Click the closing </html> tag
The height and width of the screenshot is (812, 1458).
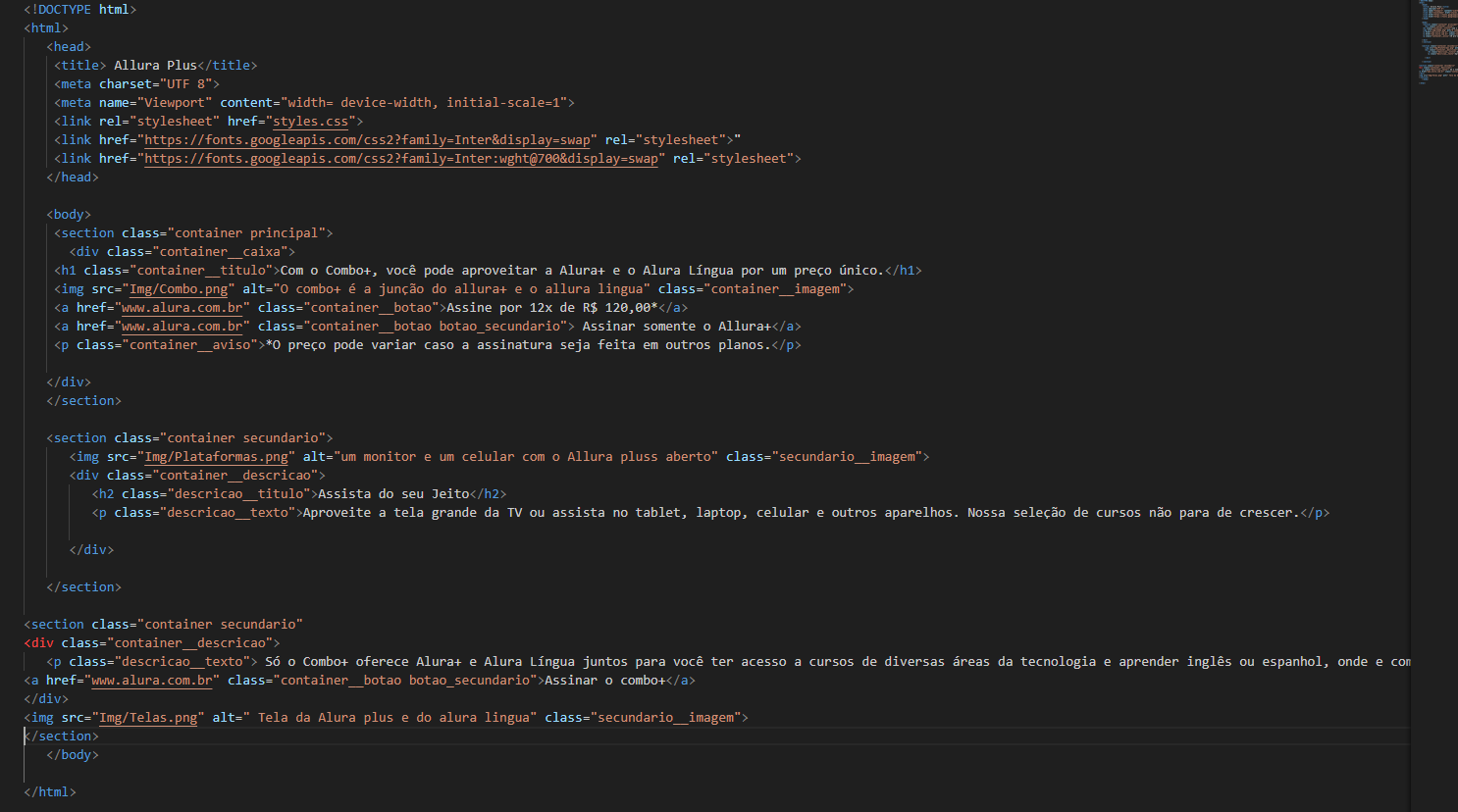pyautogui.click(x=50, y=792)
